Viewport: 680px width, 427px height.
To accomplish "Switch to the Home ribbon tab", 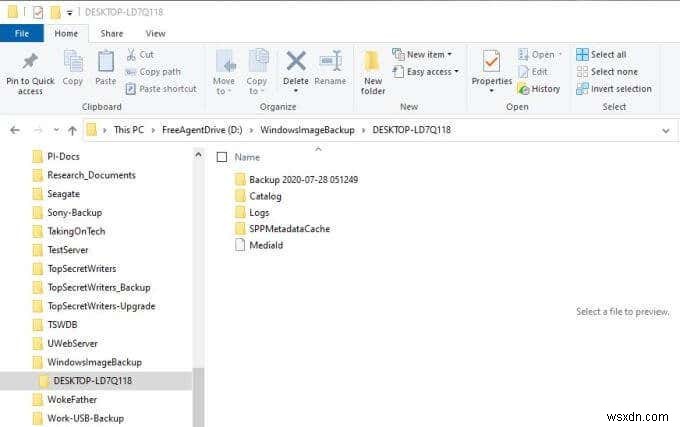I will click(66, 33).
